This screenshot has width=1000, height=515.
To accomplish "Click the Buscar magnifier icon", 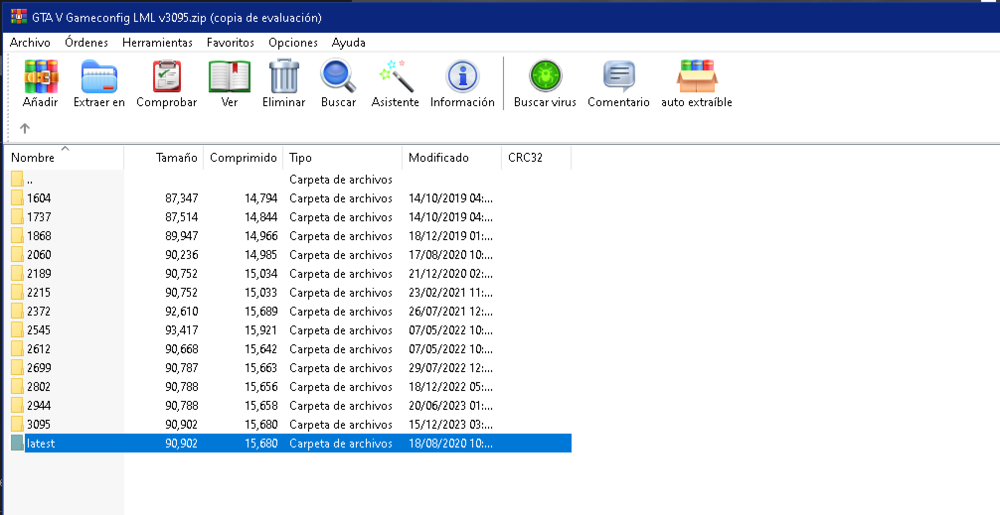I will coord(338,76).
